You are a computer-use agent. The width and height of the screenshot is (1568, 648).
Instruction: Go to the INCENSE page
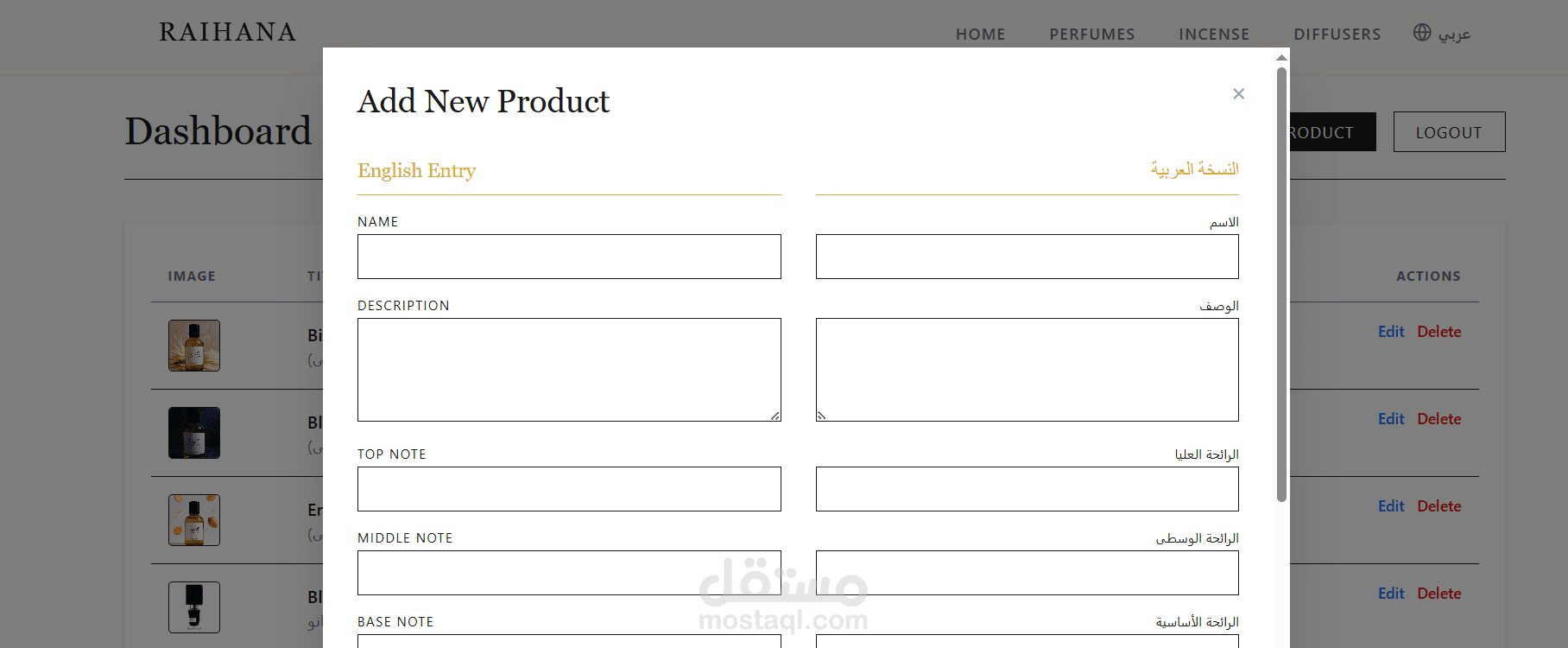[x=1214, y=35]
